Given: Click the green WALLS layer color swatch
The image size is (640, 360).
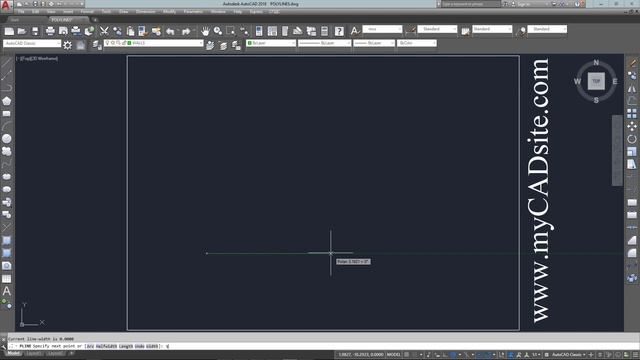Looking at the screenshot, I should click(129, 43).
